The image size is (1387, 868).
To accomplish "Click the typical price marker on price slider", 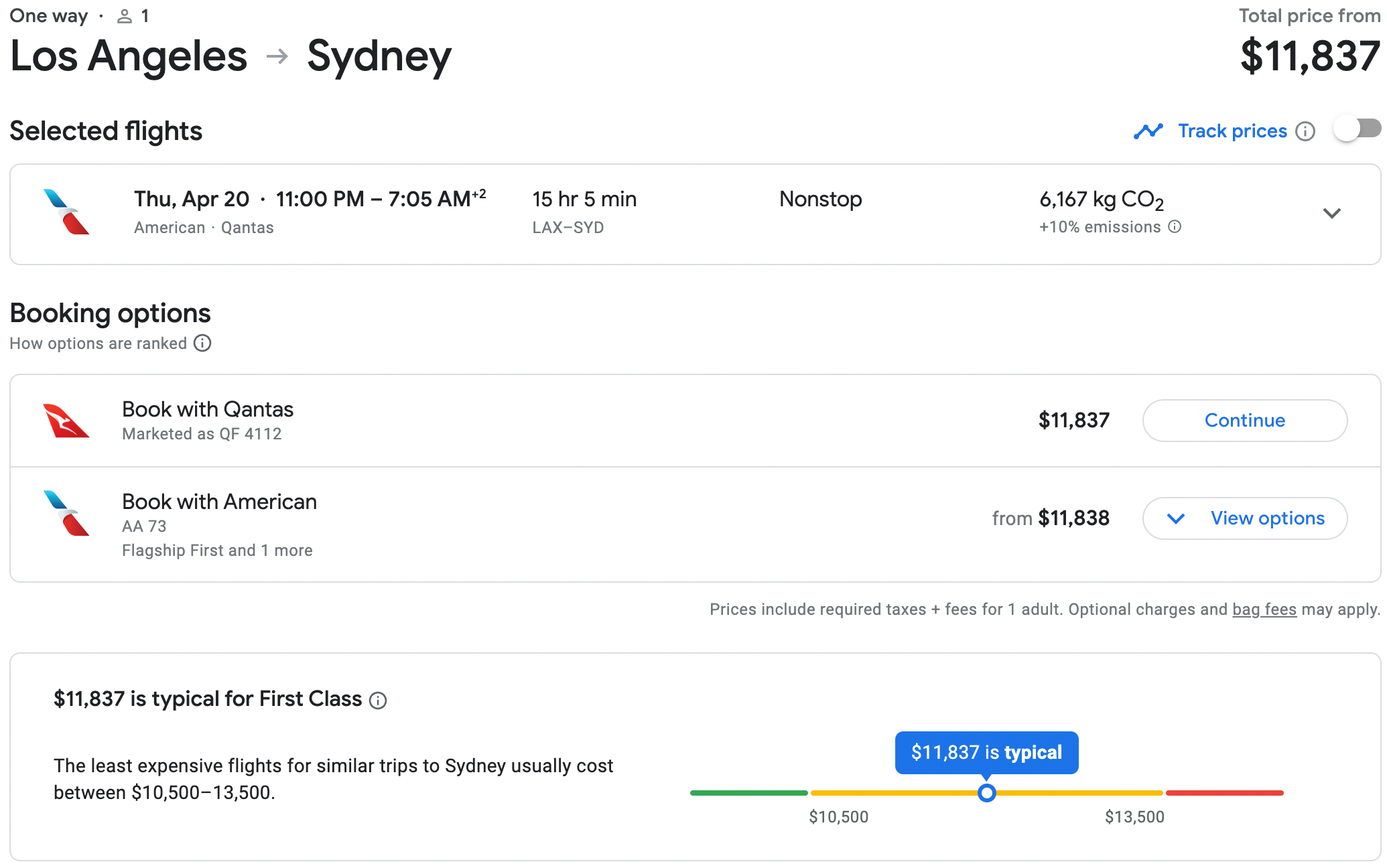I will point(986,793).
